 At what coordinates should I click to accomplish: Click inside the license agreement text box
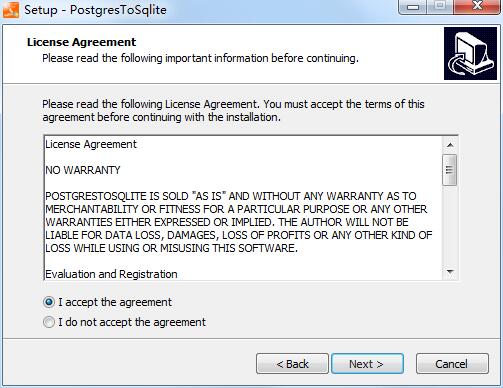243,208
